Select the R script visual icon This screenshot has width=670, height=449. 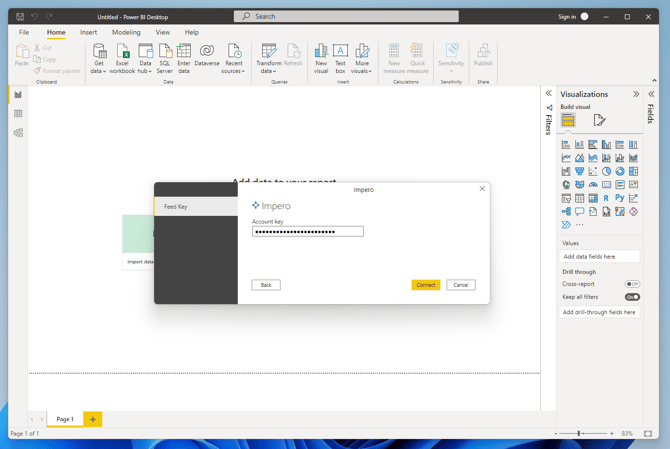[606, 198]
